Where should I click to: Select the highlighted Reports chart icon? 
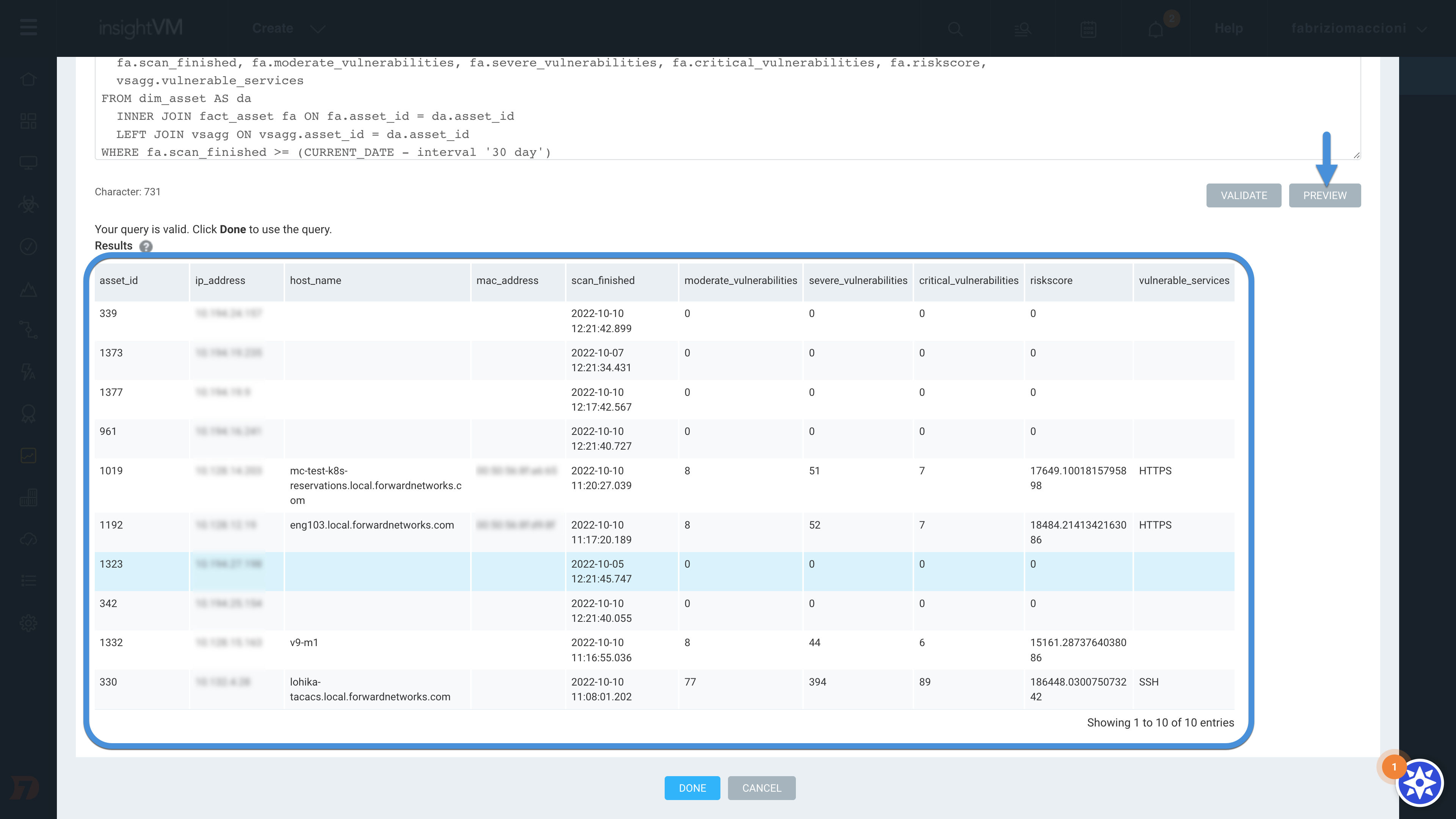click(28, 455)
